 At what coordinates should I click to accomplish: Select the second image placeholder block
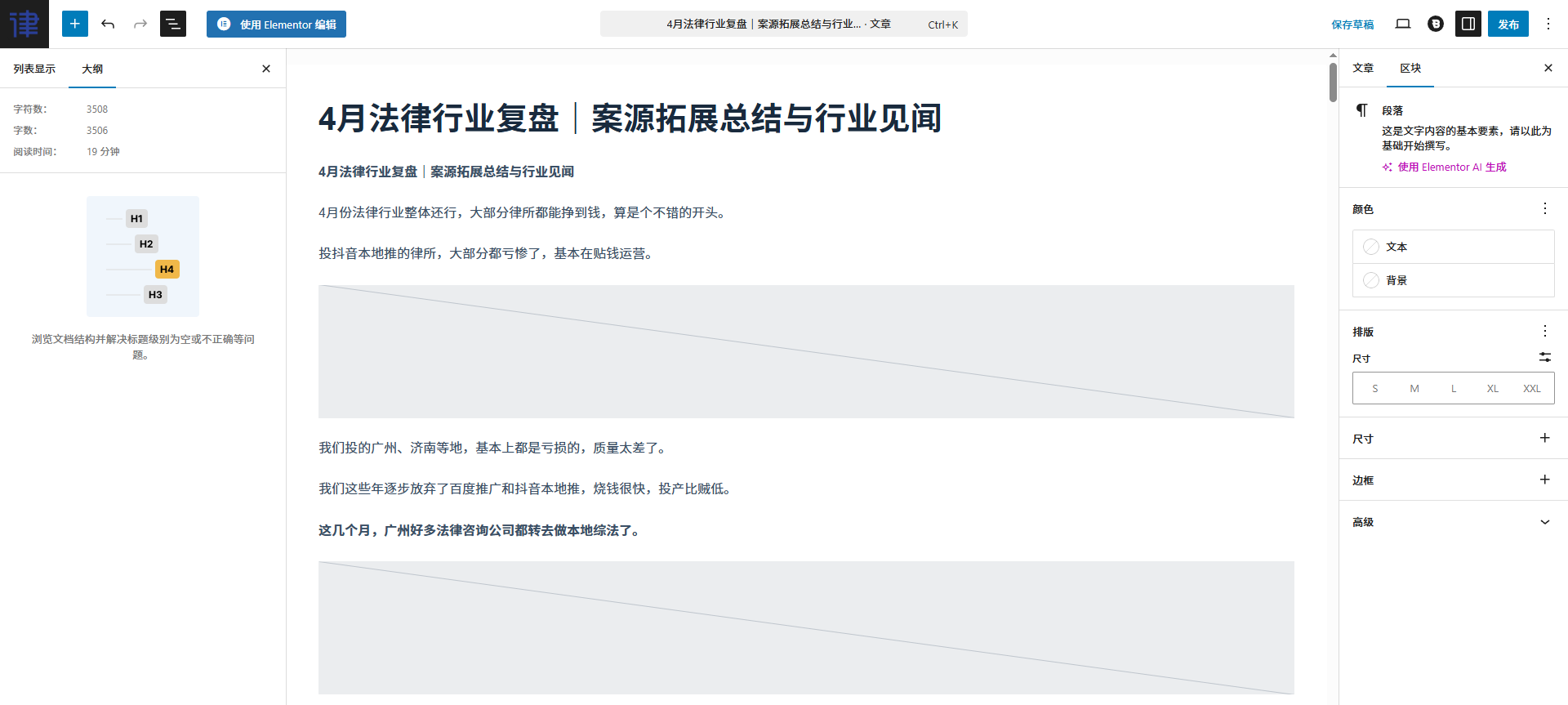pos(806,627)
